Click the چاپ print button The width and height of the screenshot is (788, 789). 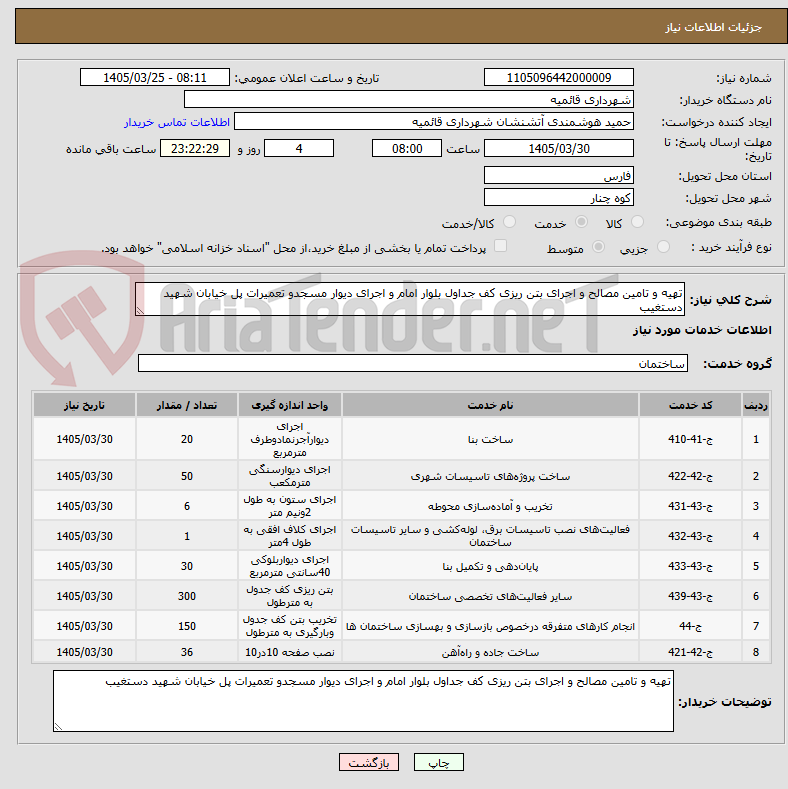tap(439, 762)
